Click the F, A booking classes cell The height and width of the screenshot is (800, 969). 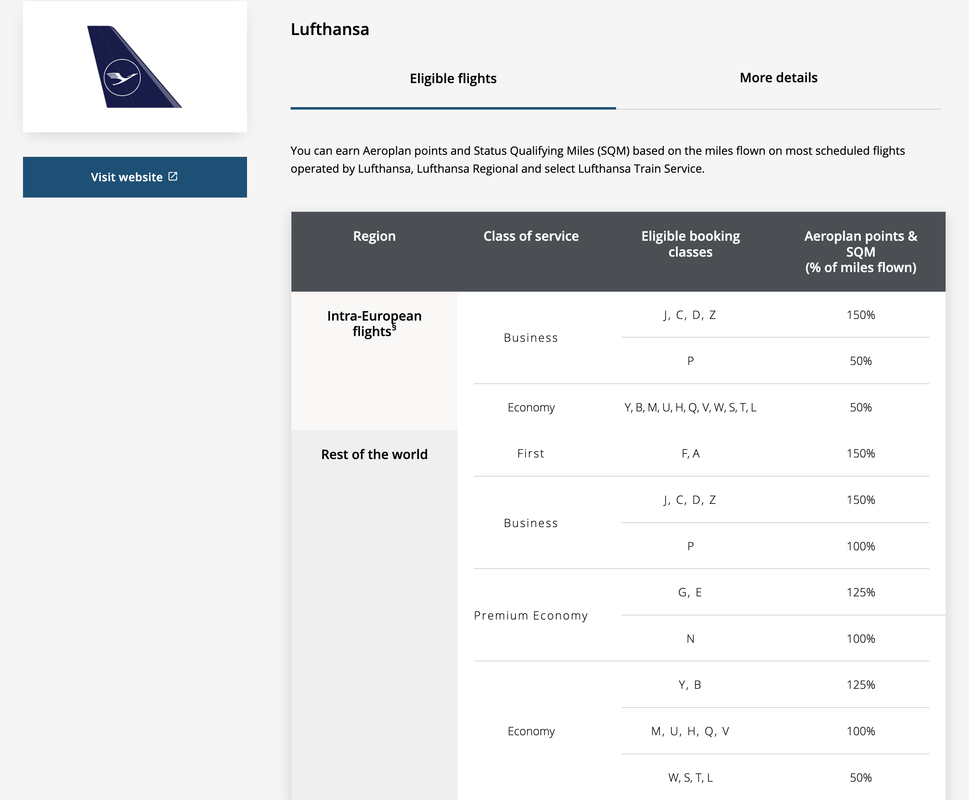tap(690, 453)
